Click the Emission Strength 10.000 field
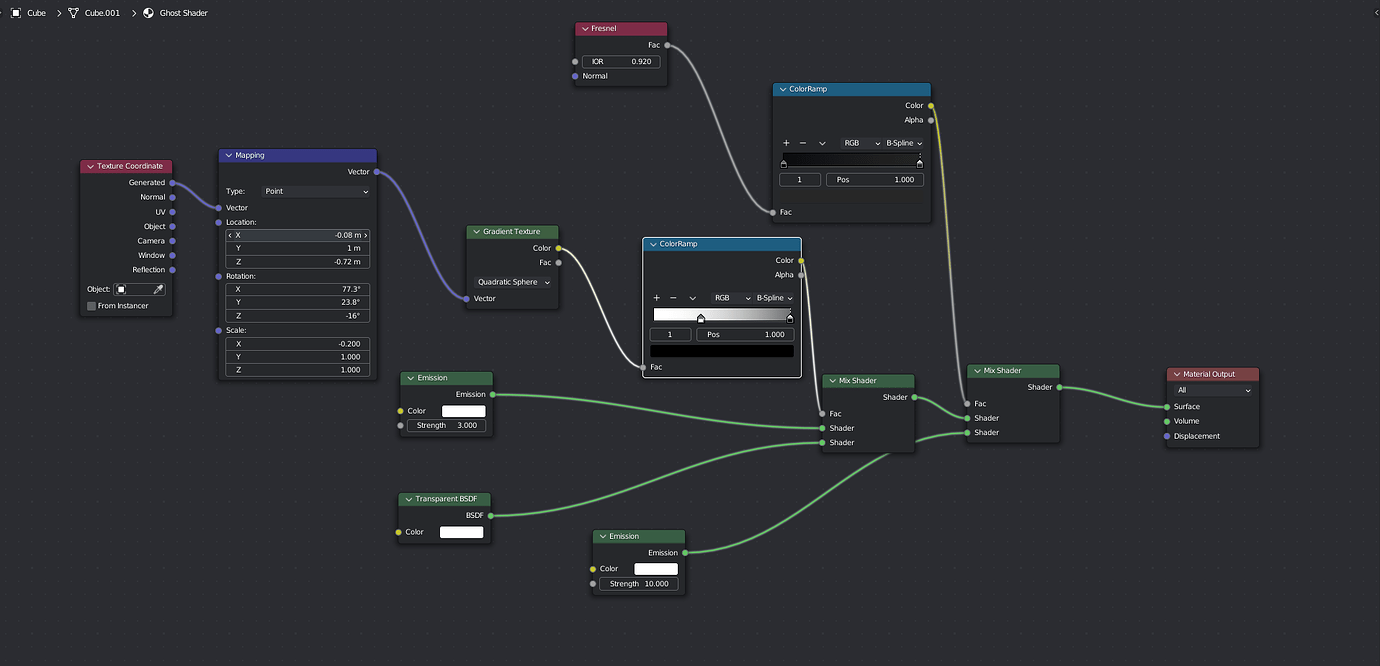 639,583
